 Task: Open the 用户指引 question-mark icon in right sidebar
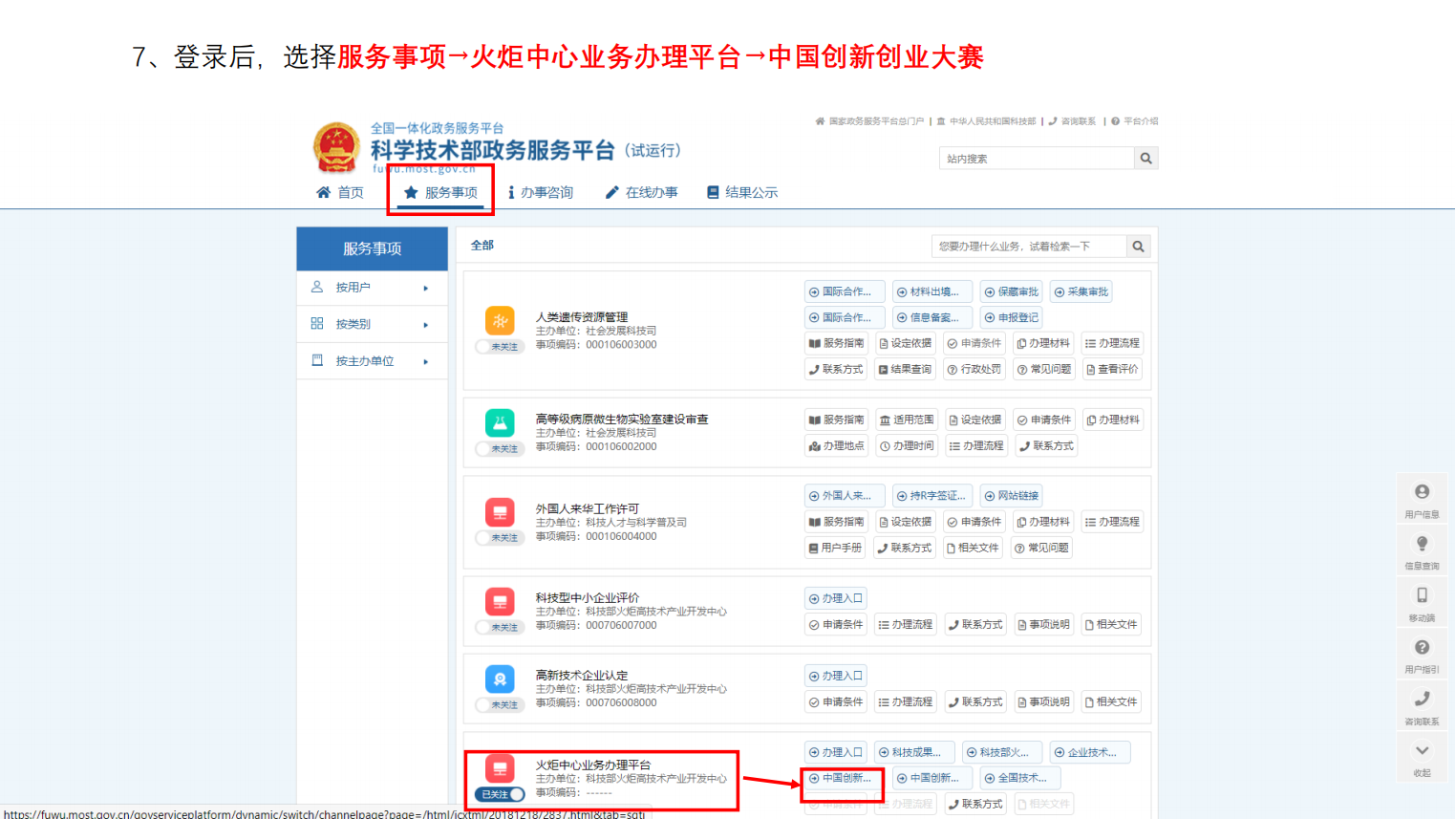coord(1422,655)
